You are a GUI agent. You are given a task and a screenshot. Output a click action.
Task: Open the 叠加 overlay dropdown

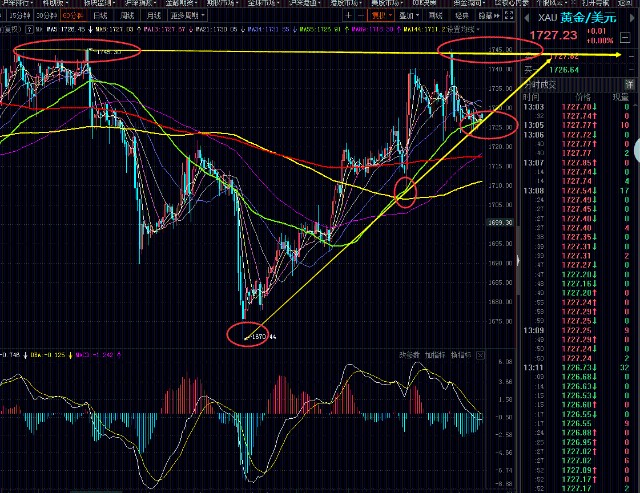(409, 16)
